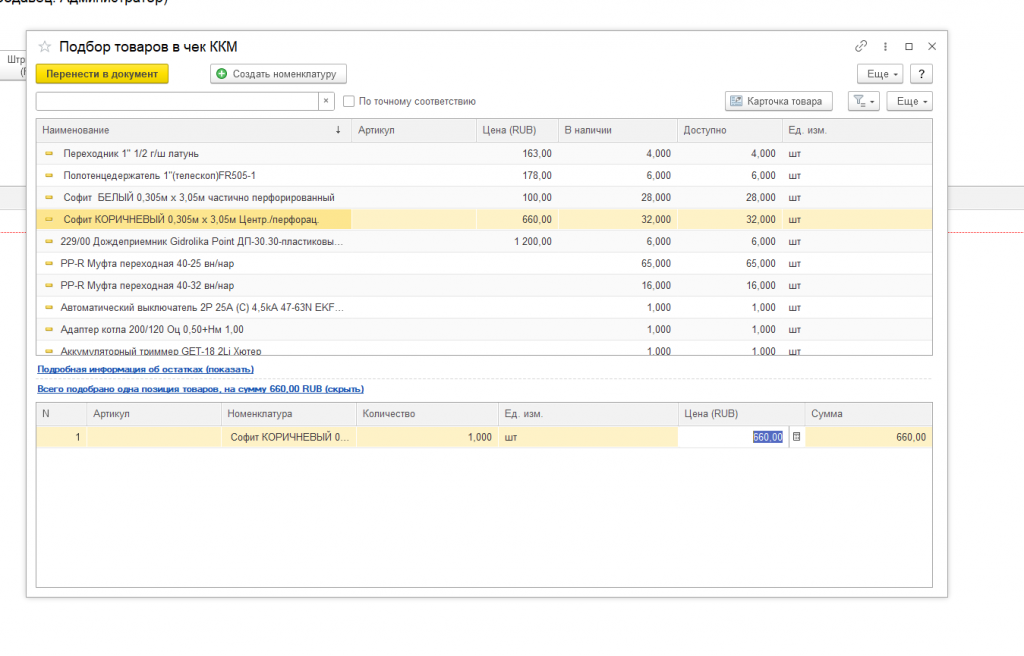Hide the Всего подобрано summary link

coord(200,389)
